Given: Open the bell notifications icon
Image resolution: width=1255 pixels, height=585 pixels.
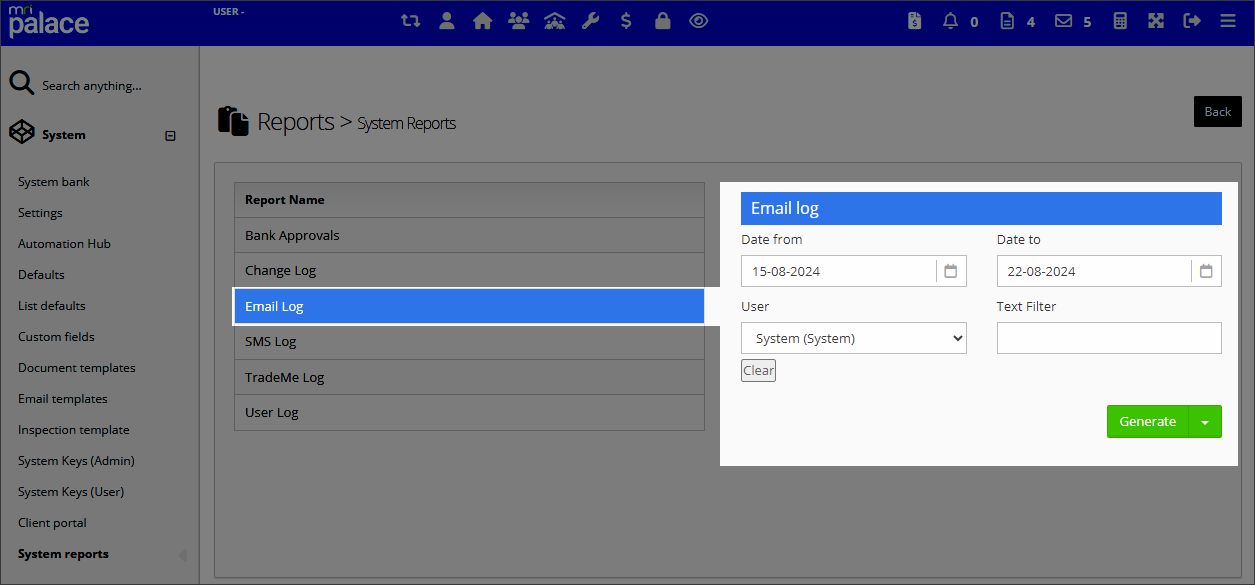Looking at the screenshot, I should coord(950,20).
